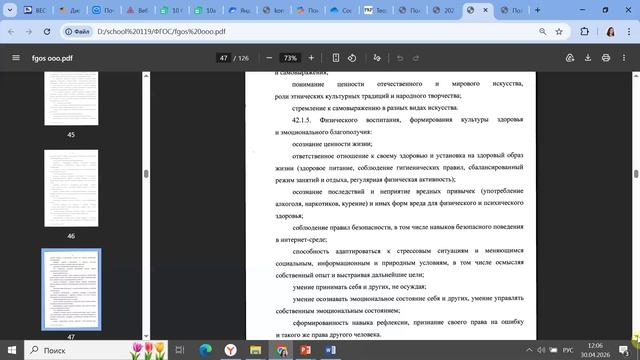Save the PDF to cloud drive icon
The width and height of the screenshot is (640, 360).
point(570,58)
